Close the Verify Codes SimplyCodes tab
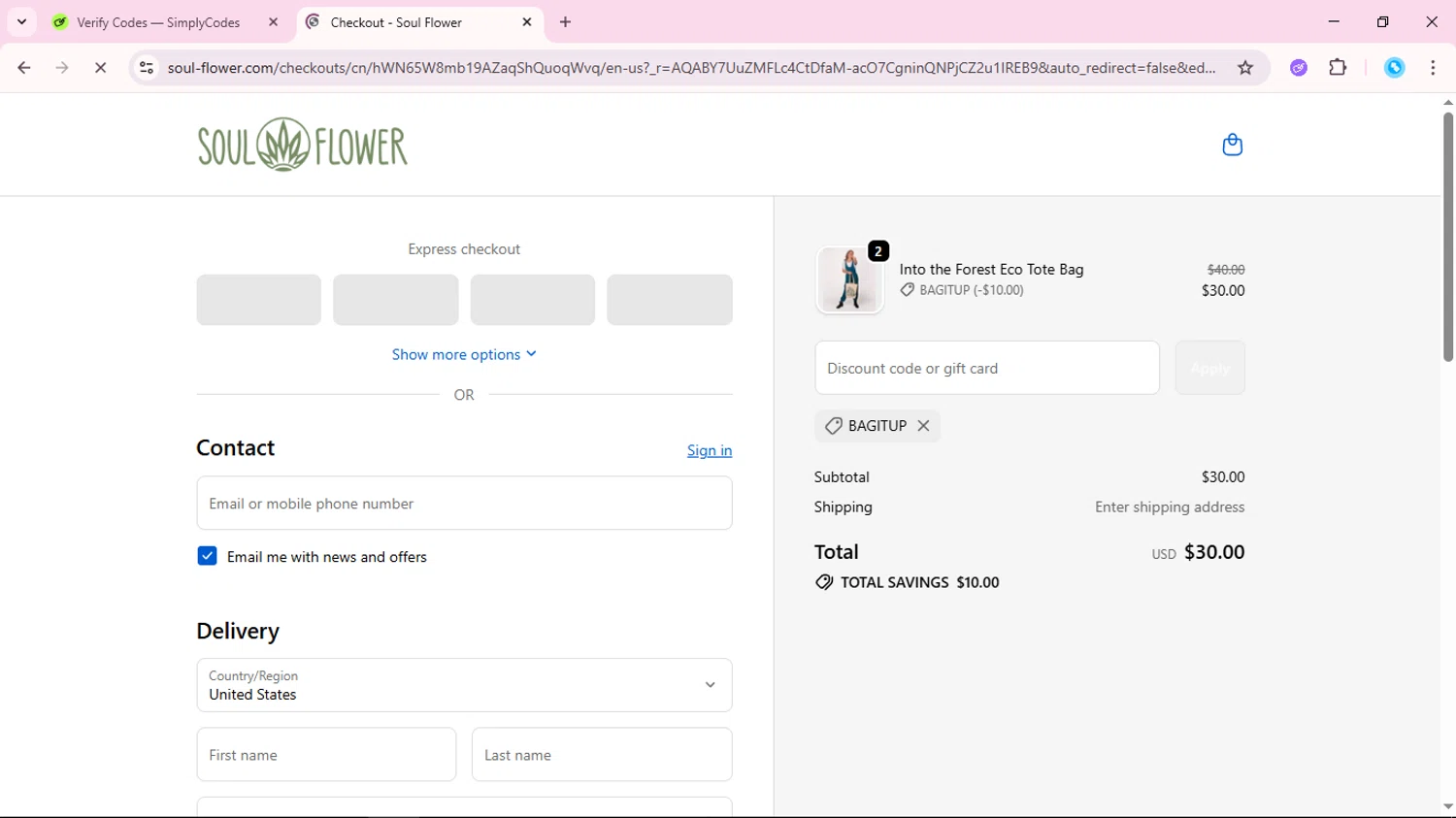The image size is (1456, 818). point(273,21)
